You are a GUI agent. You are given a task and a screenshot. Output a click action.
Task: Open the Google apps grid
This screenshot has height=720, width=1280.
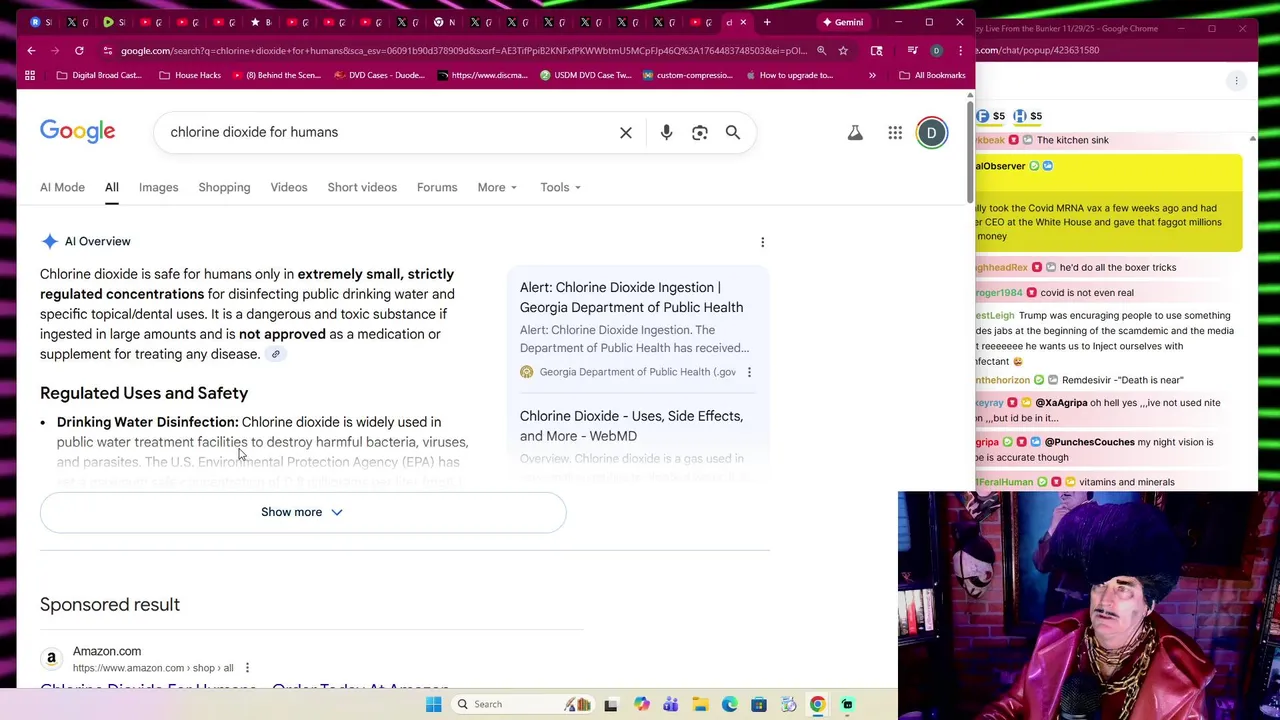895,132
